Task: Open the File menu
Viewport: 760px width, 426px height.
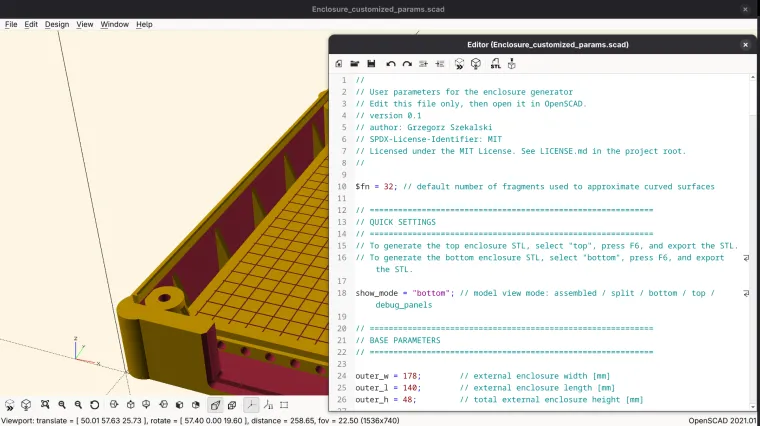Action: [x=11, y=24]
